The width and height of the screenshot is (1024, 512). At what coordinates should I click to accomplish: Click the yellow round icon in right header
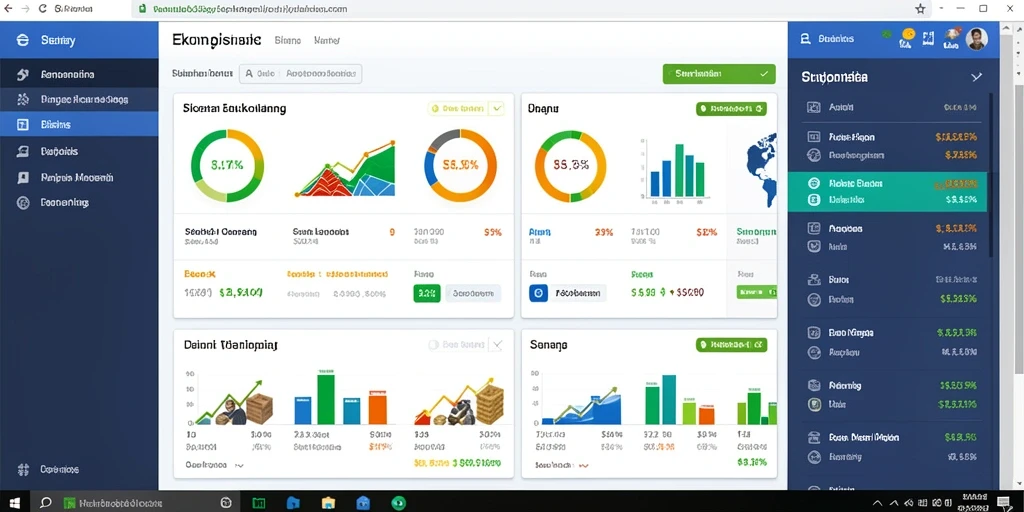[x=908, y=34]
